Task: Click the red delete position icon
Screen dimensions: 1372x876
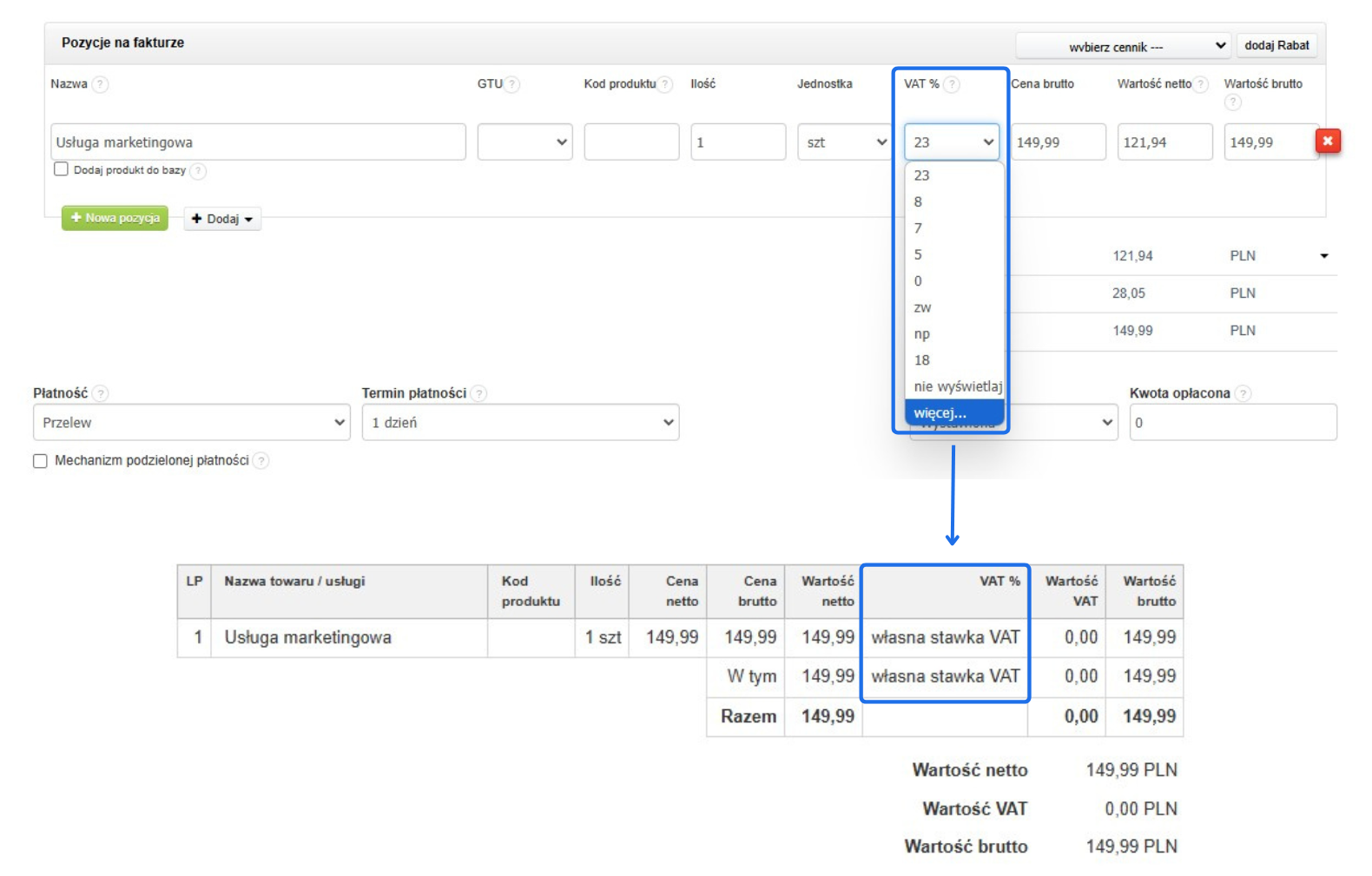Action: (1327, 141)
